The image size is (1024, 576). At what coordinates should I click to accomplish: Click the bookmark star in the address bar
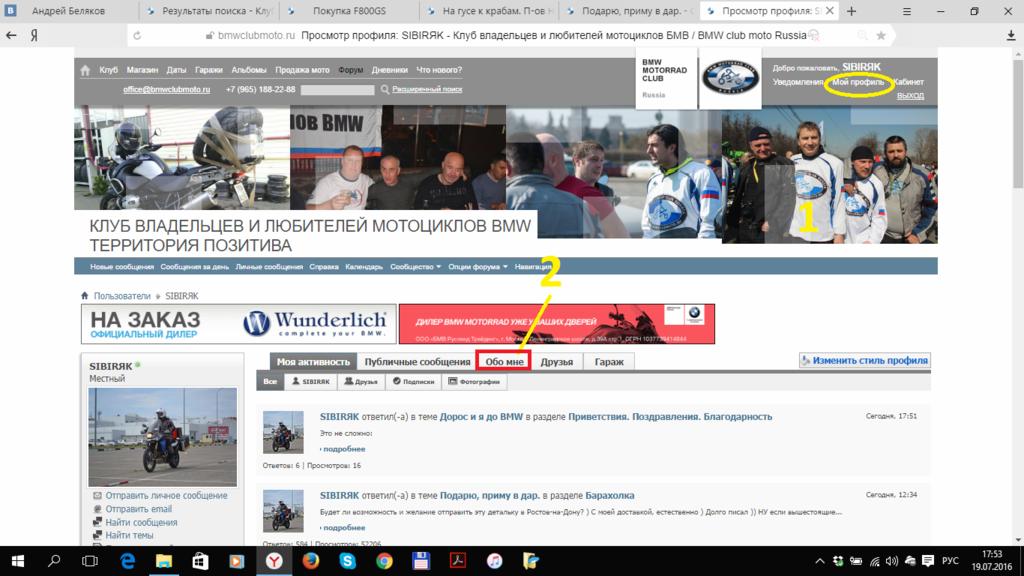pos(881,34)
